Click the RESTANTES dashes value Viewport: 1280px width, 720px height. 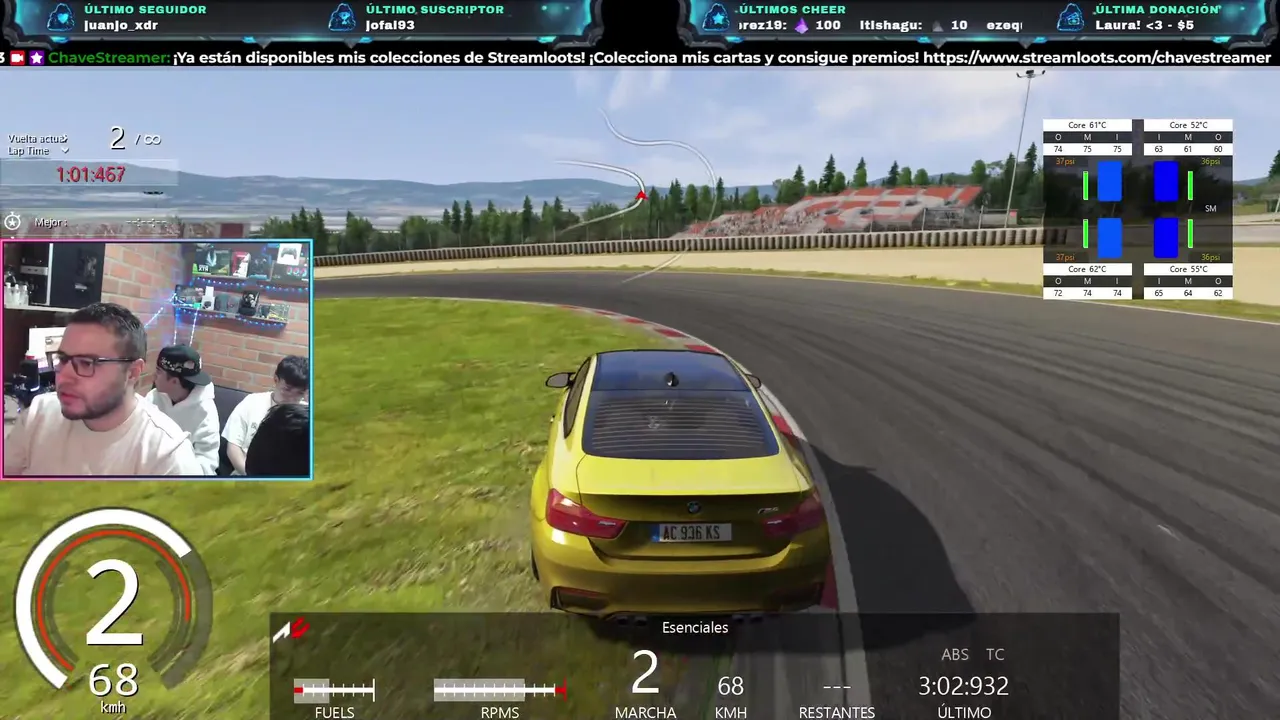pos(836,687)
